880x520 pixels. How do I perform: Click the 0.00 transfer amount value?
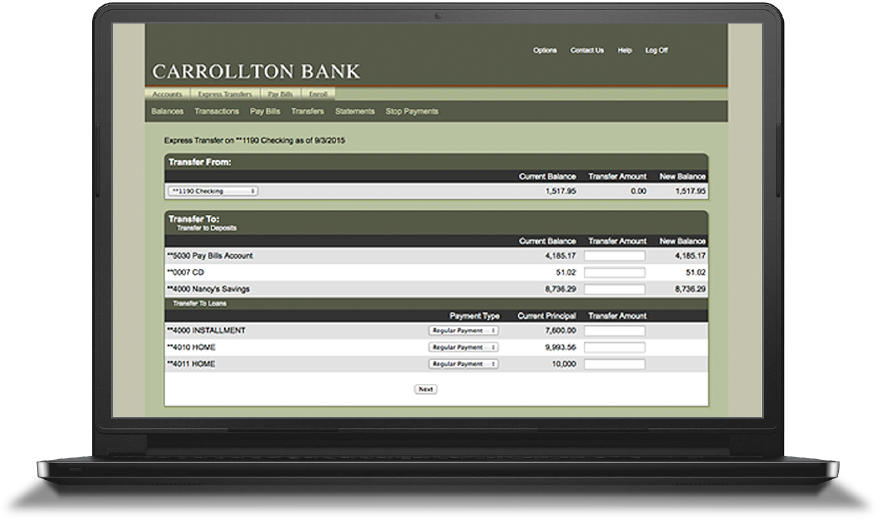point(638,191)
